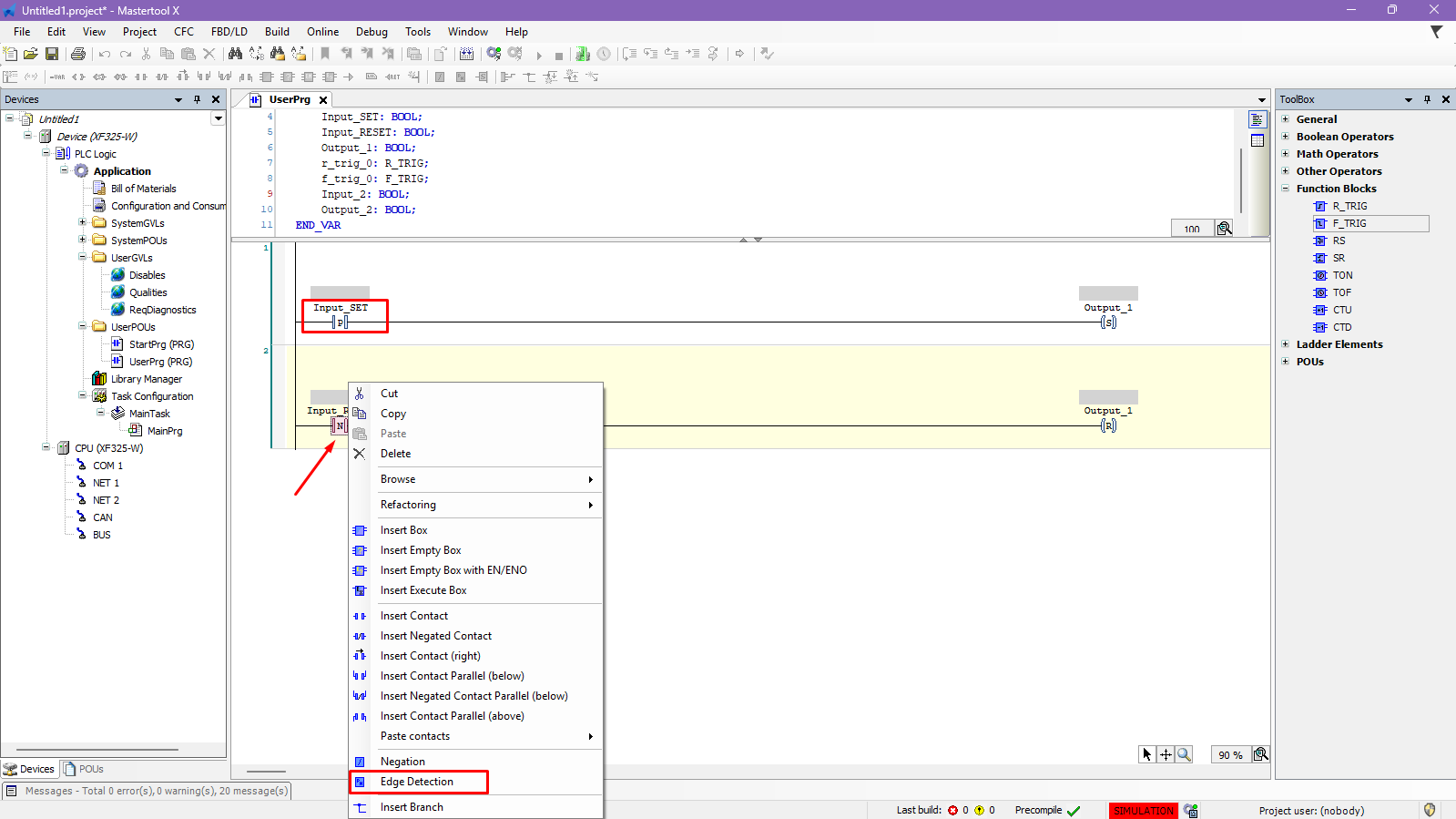1456x819 pixels.
Task: Click the 90 % zoom level field
Action: pos(1230,755)
